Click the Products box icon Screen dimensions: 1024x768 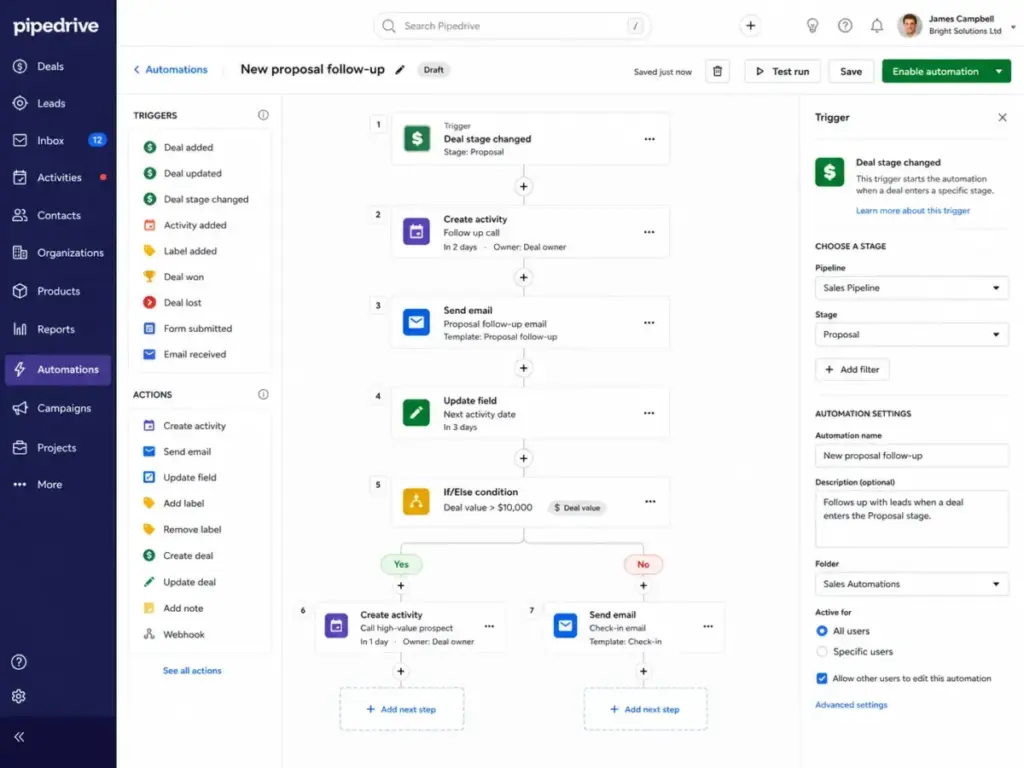click(20, 291)
